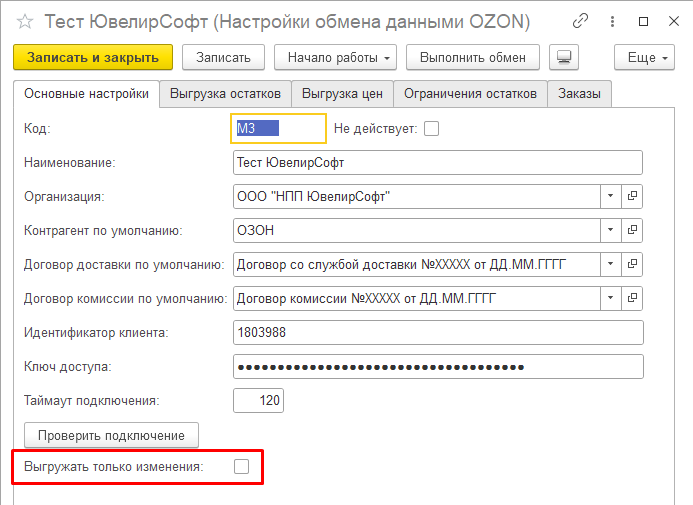This screenshot has height=505, width=693.
Task: Copy link to this form
Action: tap(580, 21)
